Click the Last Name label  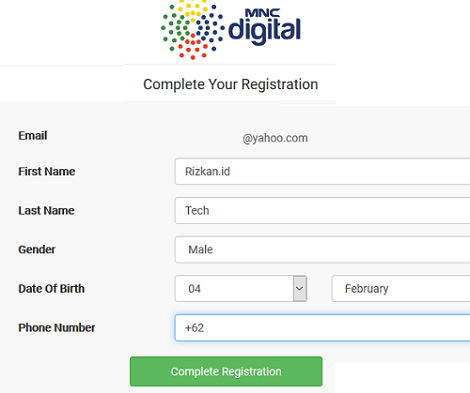click(46, 210)
